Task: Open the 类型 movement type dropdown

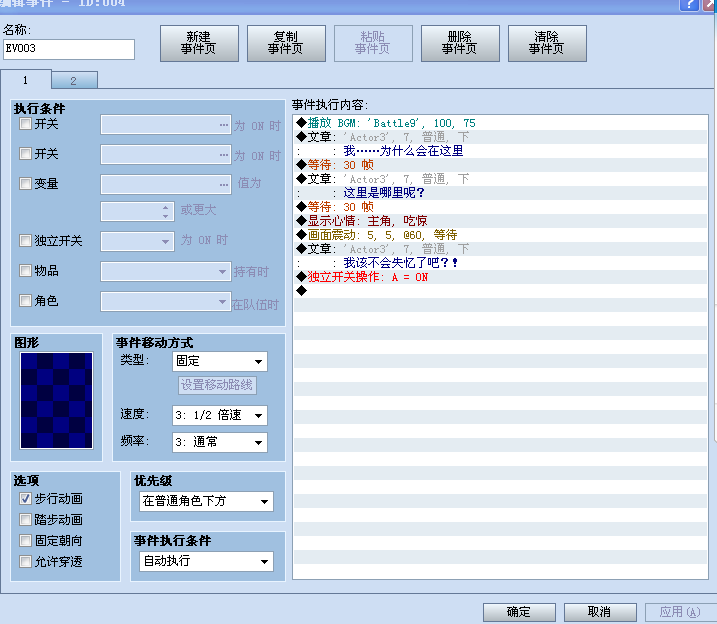Action: (x=220, y=361)
